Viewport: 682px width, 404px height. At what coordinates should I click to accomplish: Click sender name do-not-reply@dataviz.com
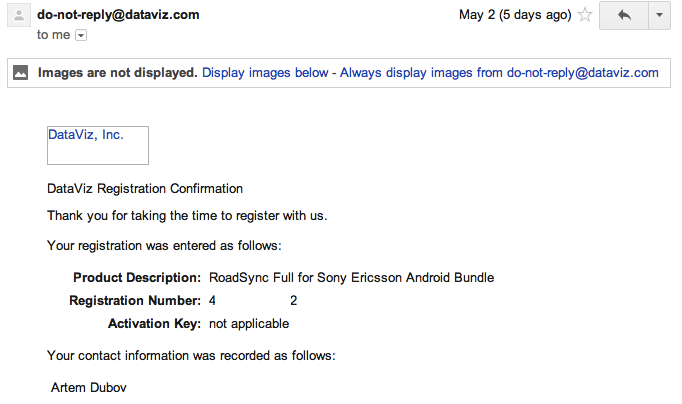(118, 15)
